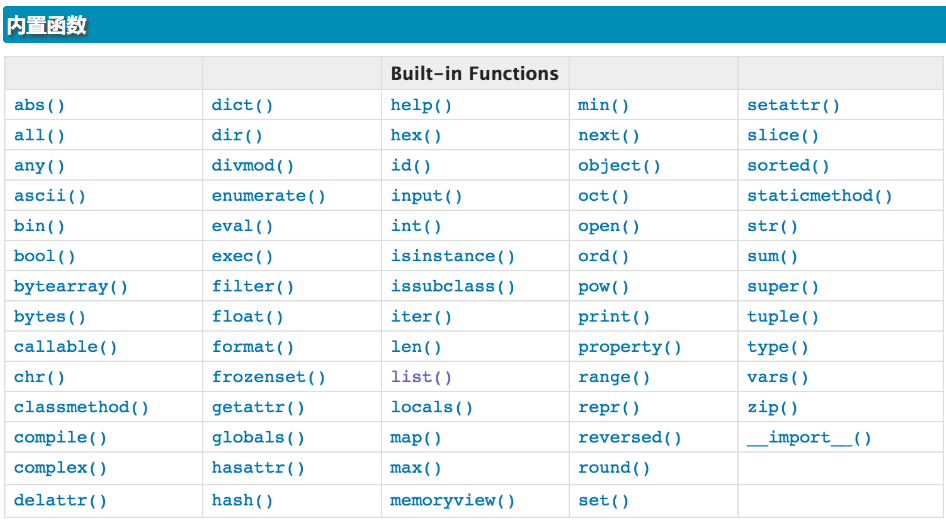
Task: Open the isinstance() documentation link
Action: click(x=452, y=256)
